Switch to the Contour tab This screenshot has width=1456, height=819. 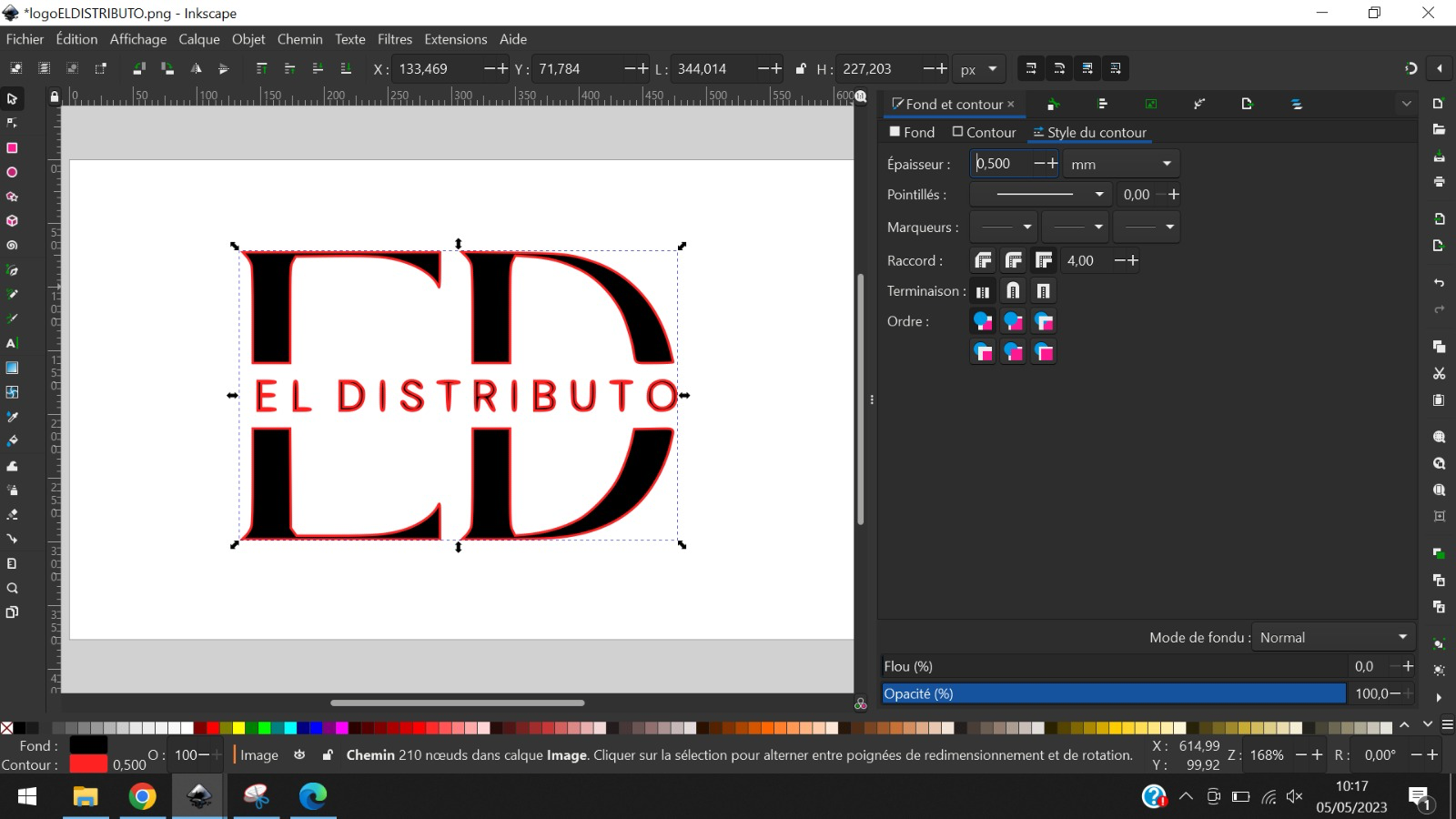pos(984,132)
